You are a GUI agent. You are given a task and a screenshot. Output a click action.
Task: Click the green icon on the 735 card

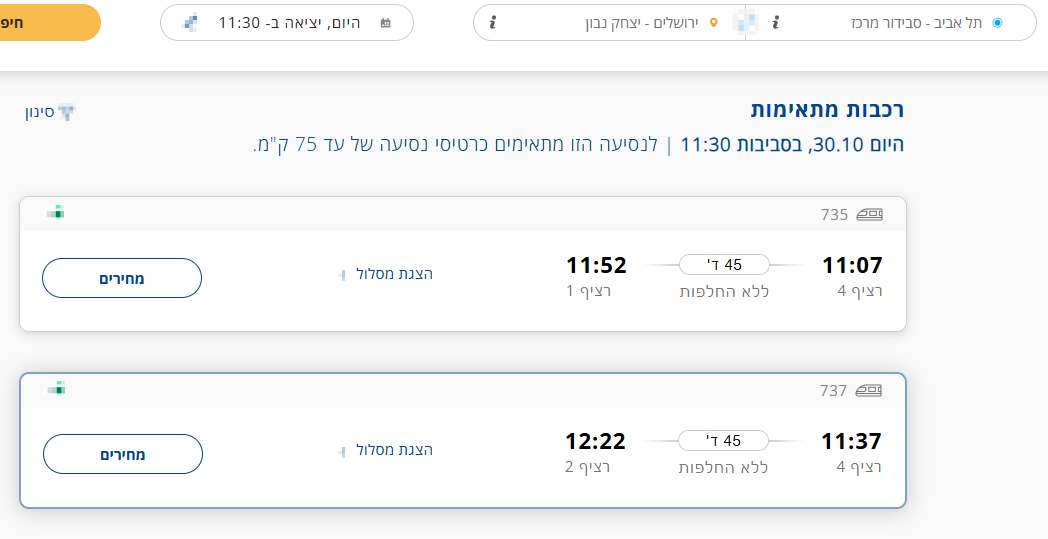pyautogui.click(x=57, y=212)
